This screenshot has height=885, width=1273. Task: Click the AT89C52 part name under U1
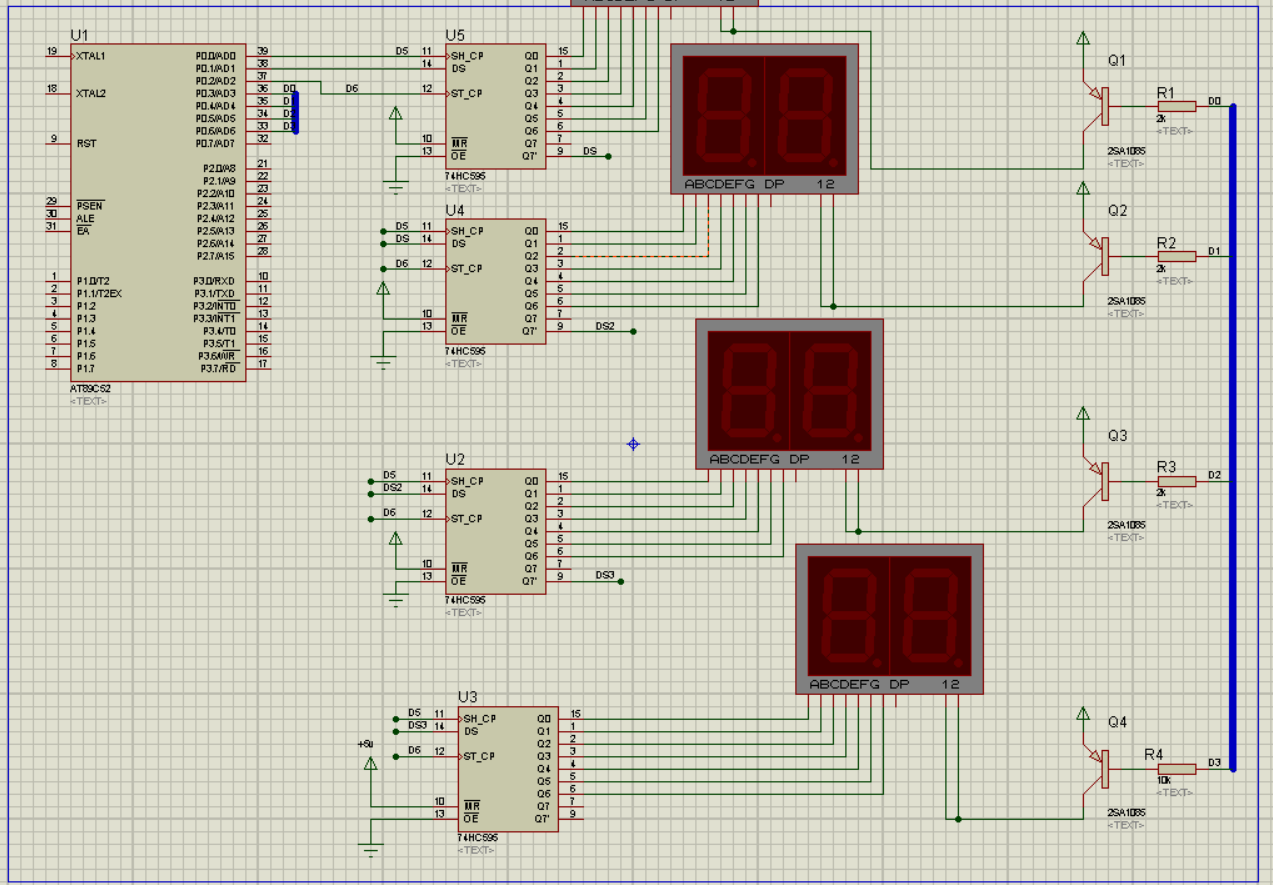(x=92, y=388)
